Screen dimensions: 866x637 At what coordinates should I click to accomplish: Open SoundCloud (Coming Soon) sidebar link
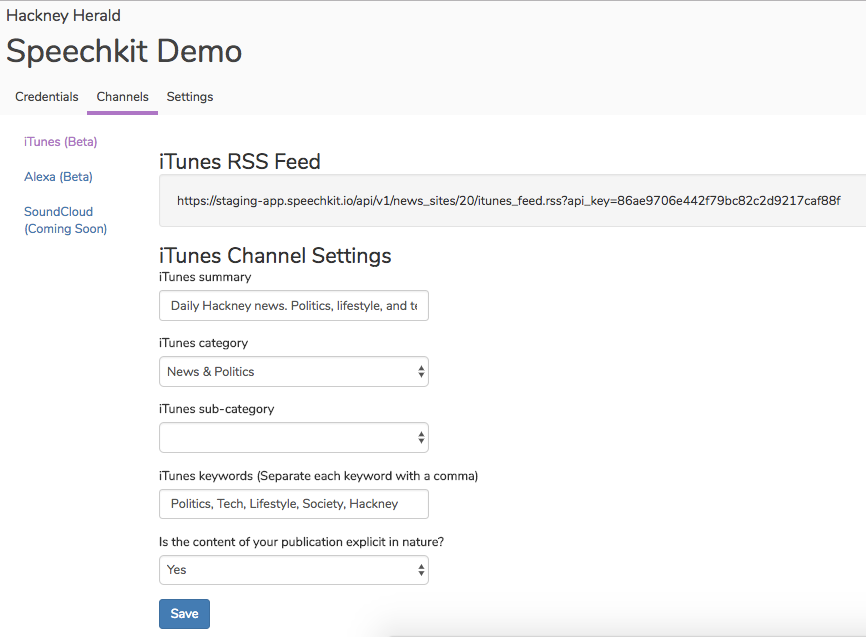(x=65, y=220)
